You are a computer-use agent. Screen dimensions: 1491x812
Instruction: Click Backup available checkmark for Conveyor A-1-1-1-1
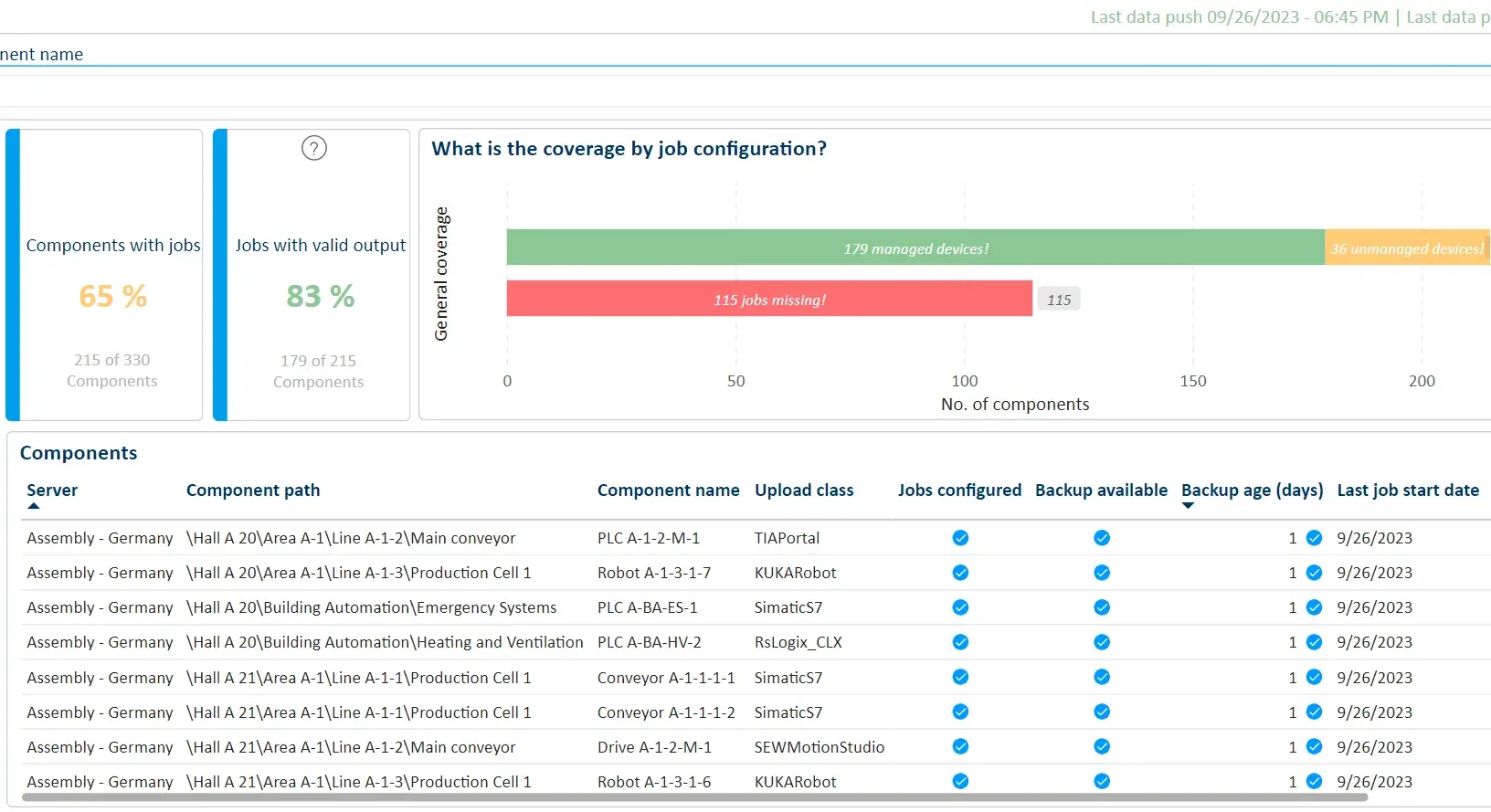click(x=1102, y=677)
